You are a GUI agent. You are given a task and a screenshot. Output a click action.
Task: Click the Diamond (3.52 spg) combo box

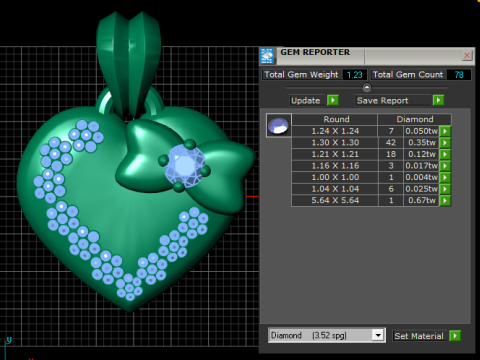(x=327, y=335)
